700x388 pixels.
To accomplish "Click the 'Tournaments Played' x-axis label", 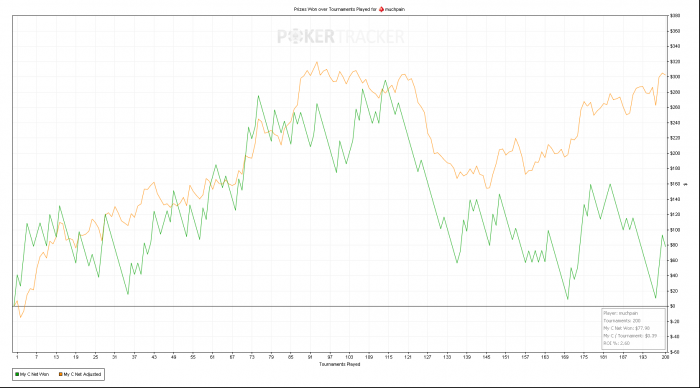I will 339,364.
